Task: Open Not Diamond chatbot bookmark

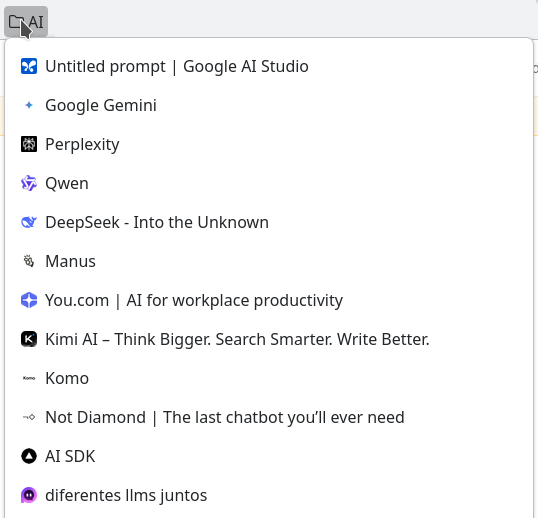Action: [269, 417]
